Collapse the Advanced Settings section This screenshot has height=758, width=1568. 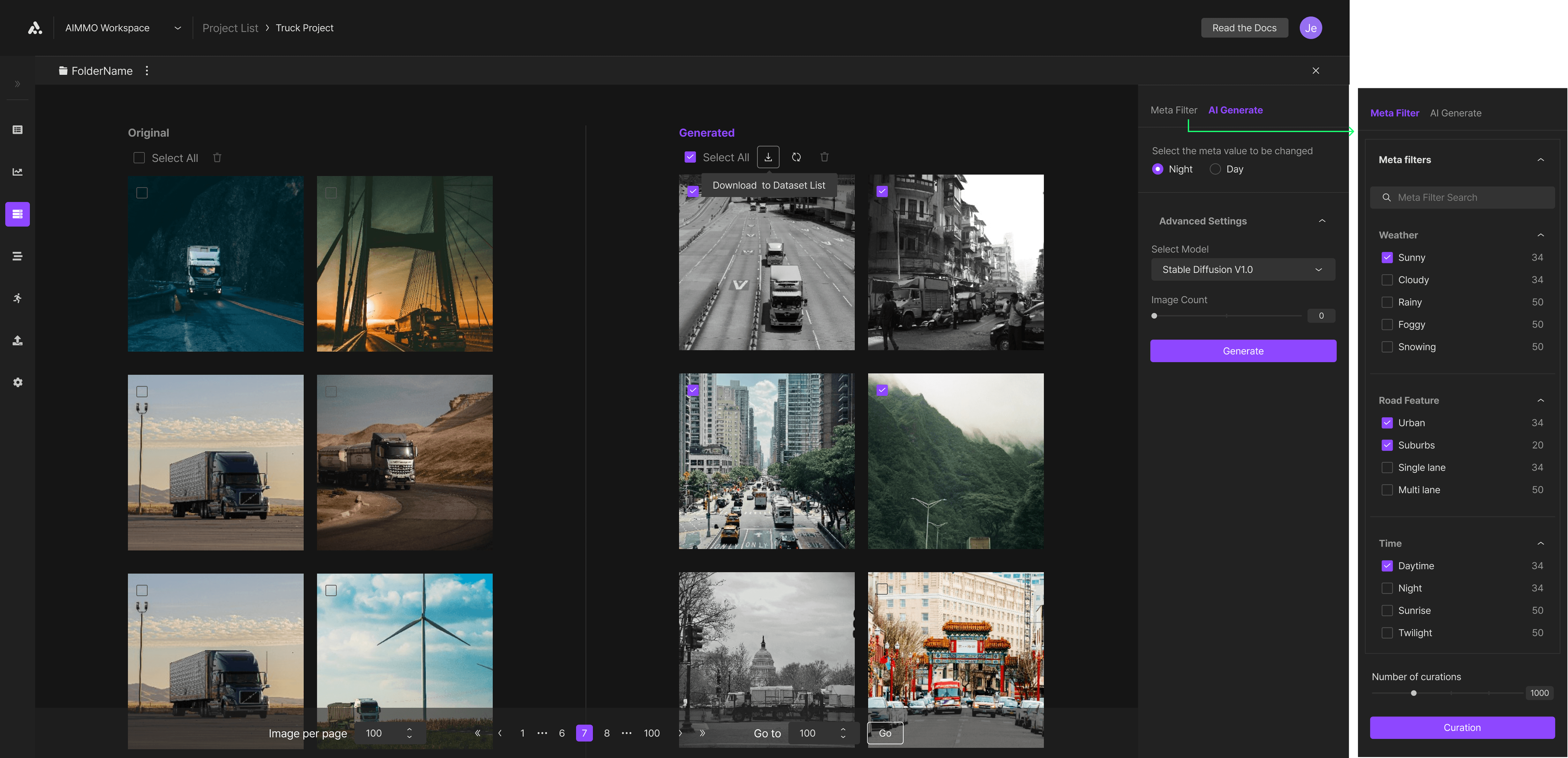click(1322, 221)
